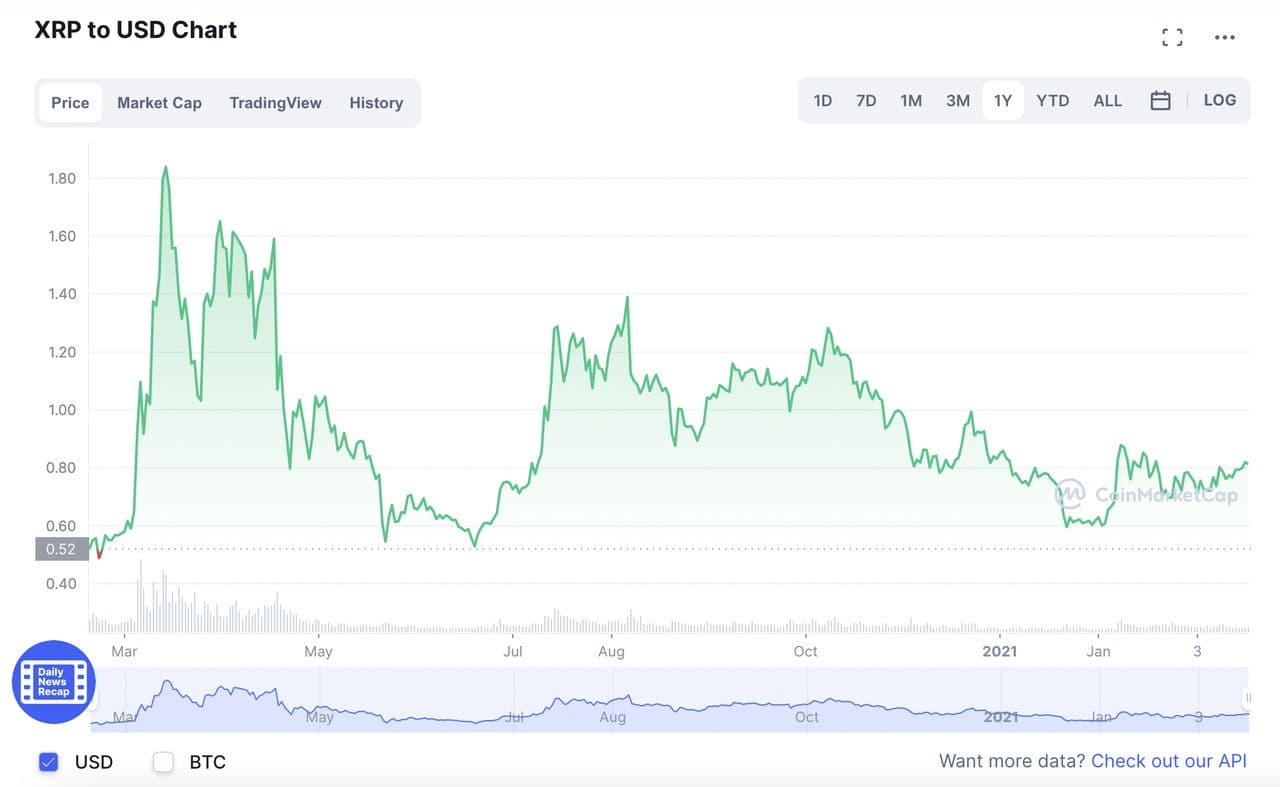Click the 0.52 price label on axis
Viewport: 1280px width, 787px height.
click(61, 549)
